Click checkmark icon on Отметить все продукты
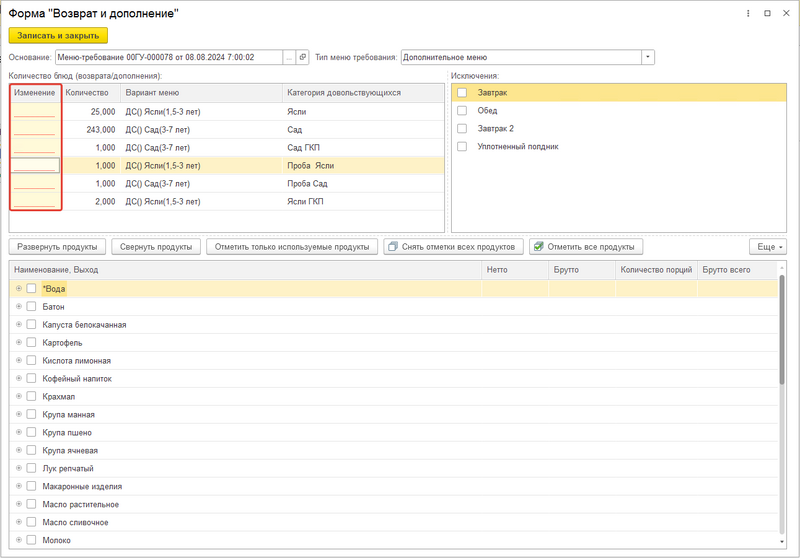Image resolution: width=800 pixels, height=558 pixels. [x=538, y=247]
